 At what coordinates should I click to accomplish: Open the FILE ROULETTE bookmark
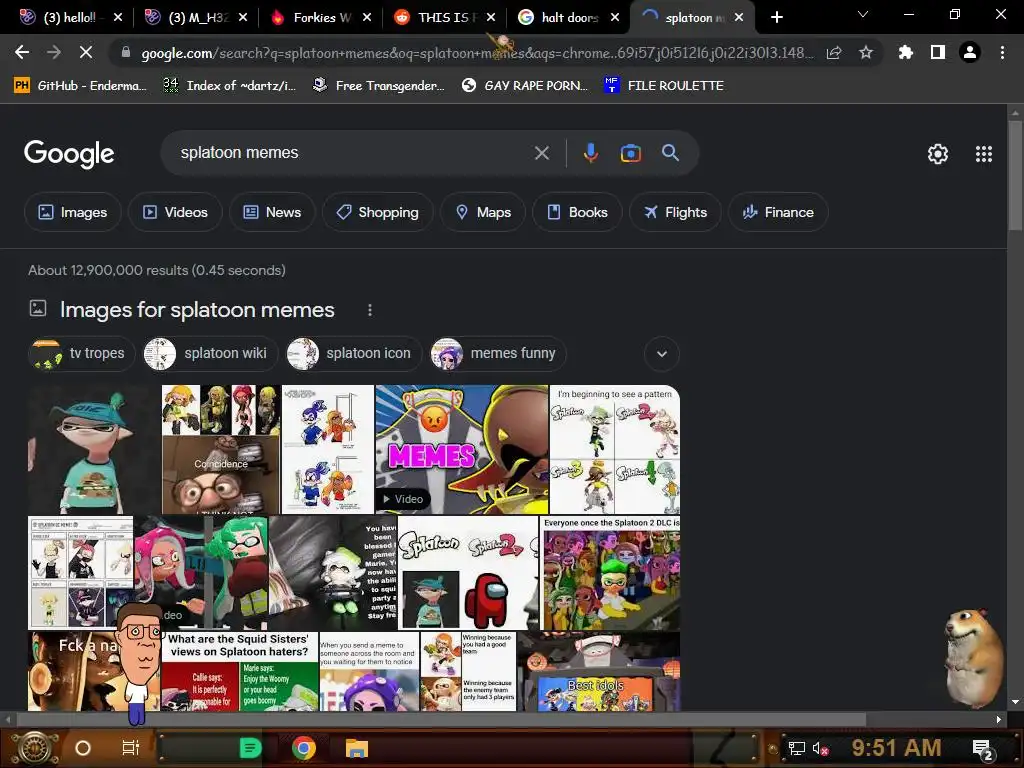coord(664,86)
